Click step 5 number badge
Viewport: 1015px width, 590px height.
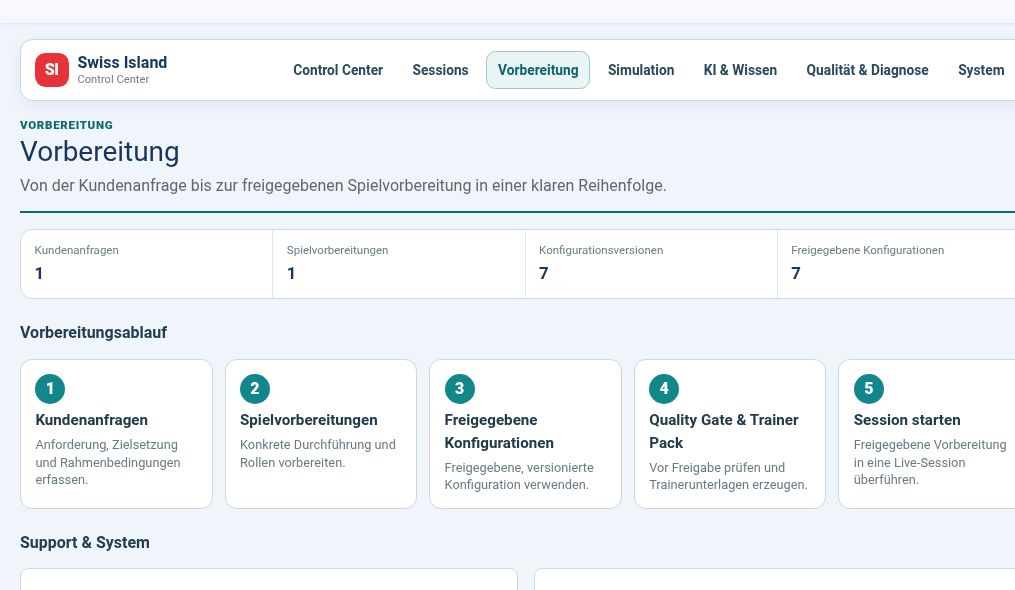(x=869, y=389)
